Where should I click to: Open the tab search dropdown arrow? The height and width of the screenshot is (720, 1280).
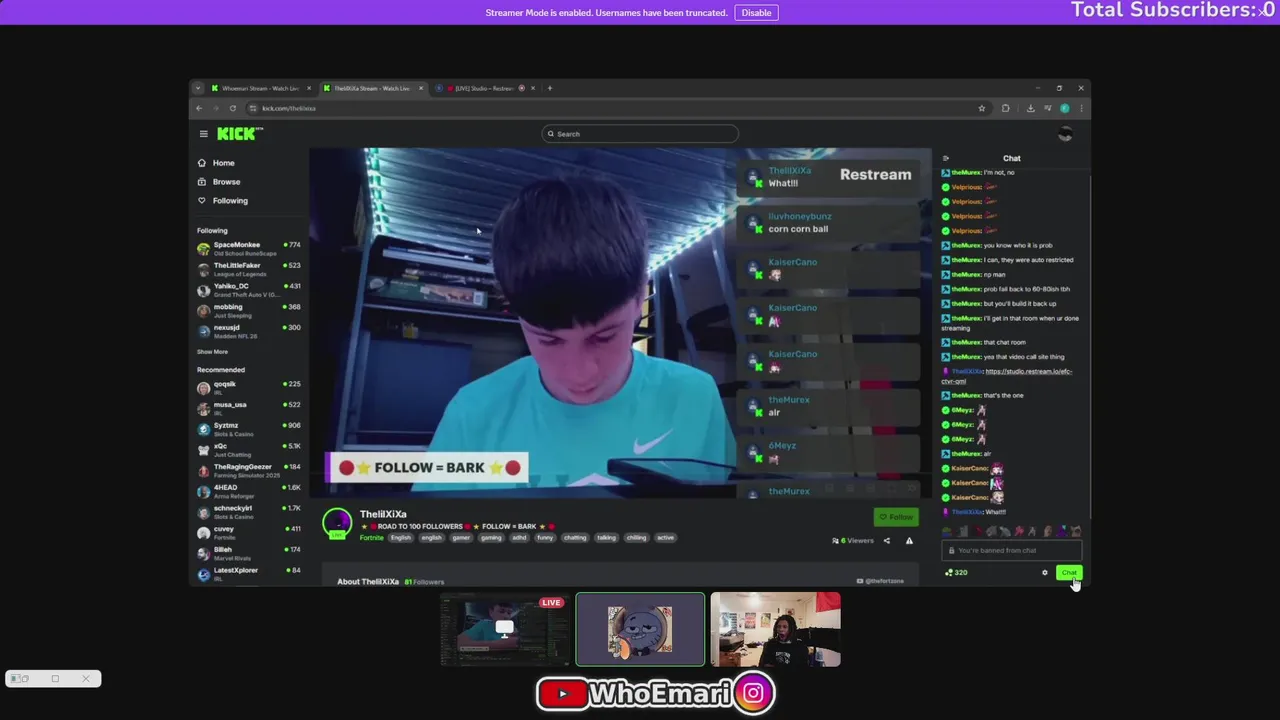coord(198,88)
